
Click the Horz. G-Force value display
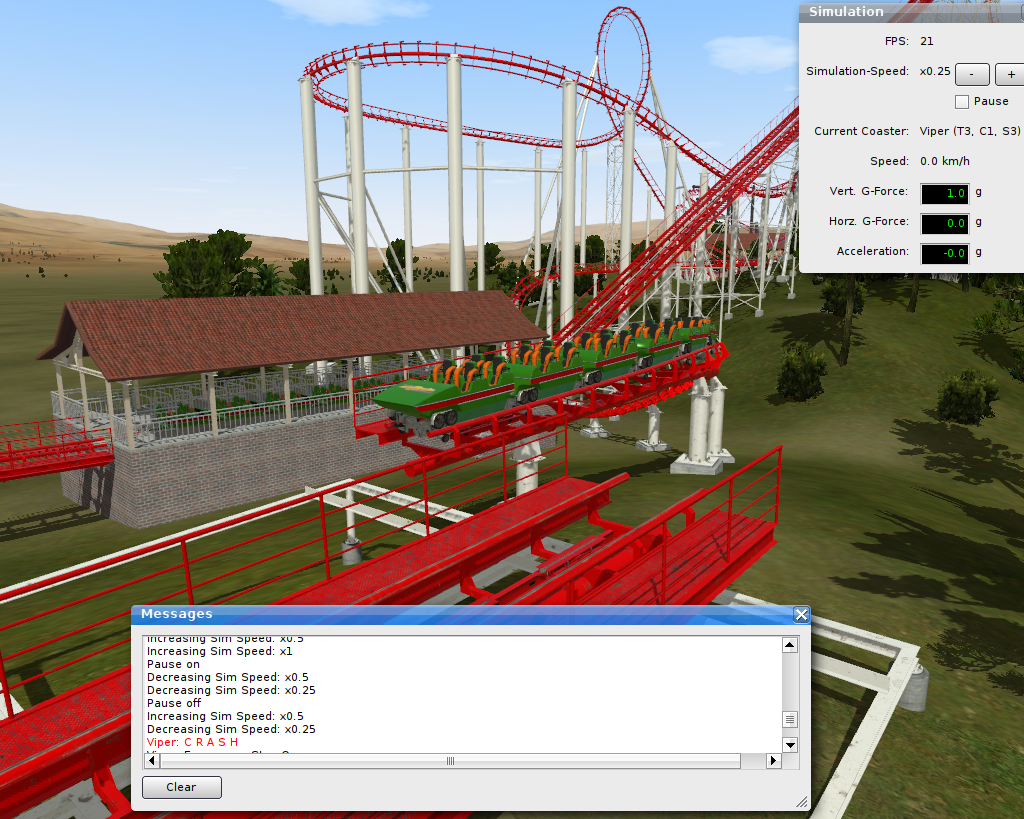945,223
